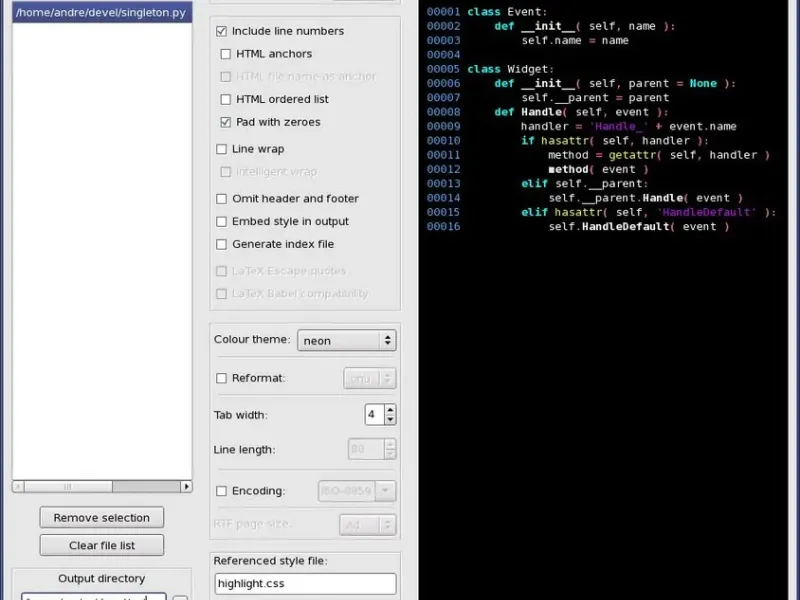This screenshot has height=600, width=800.
Task: Click the Referenced style file field highlight.css
Action: [305, 583]
